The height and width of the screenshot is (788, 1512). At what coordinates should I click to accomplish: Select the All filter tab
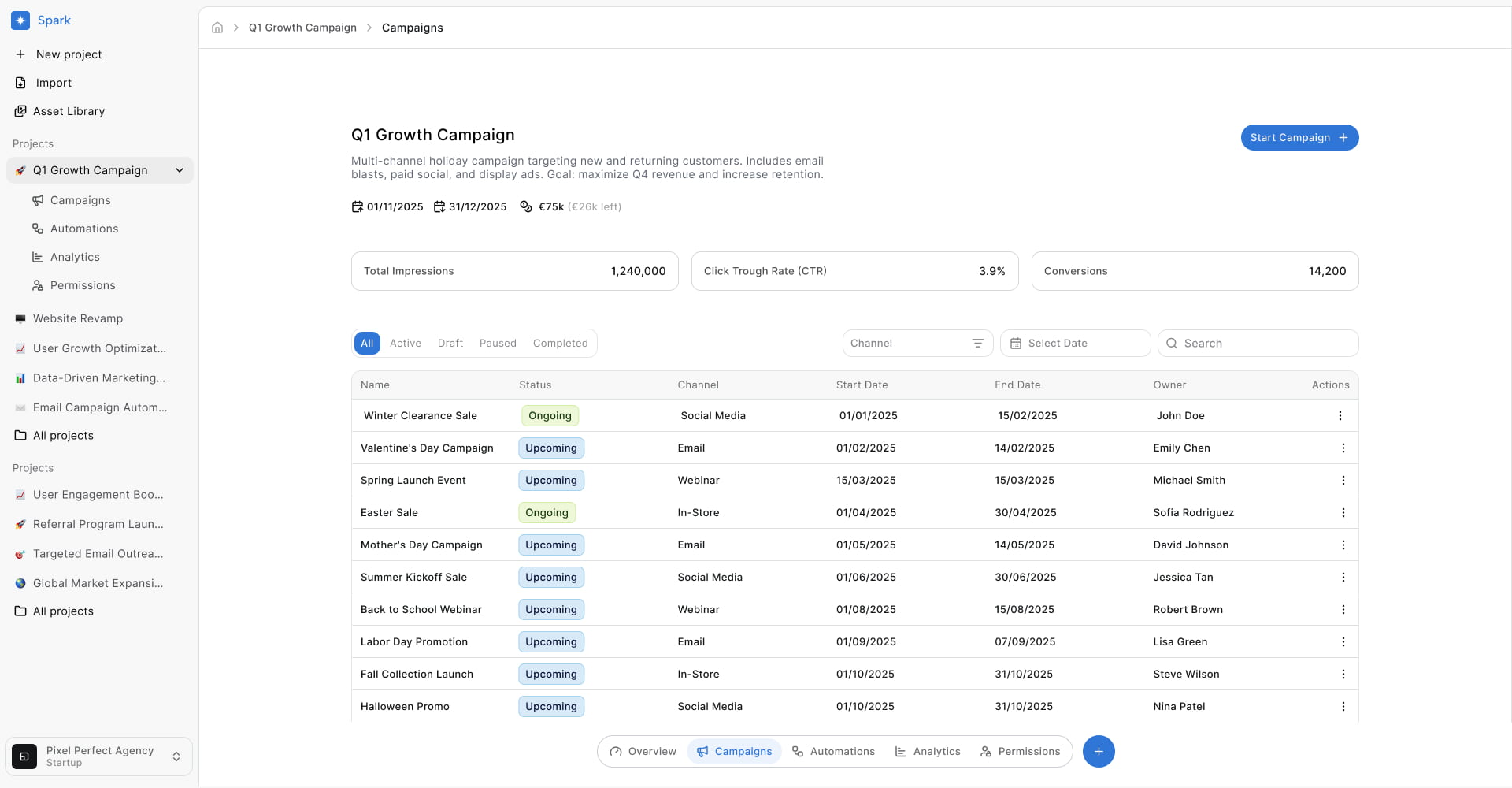(x=367, y=344)
